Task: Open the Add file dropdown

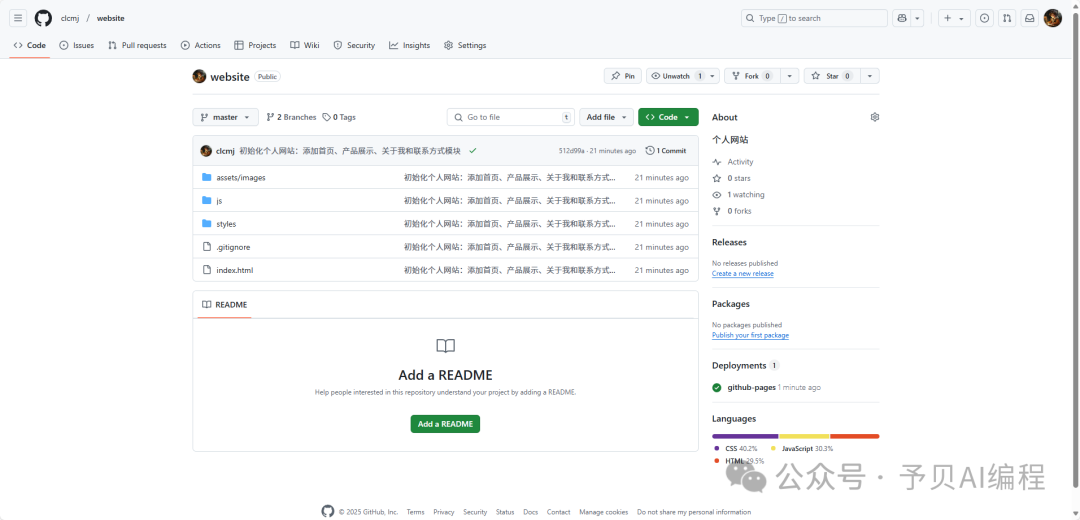Action: [606, 117]
